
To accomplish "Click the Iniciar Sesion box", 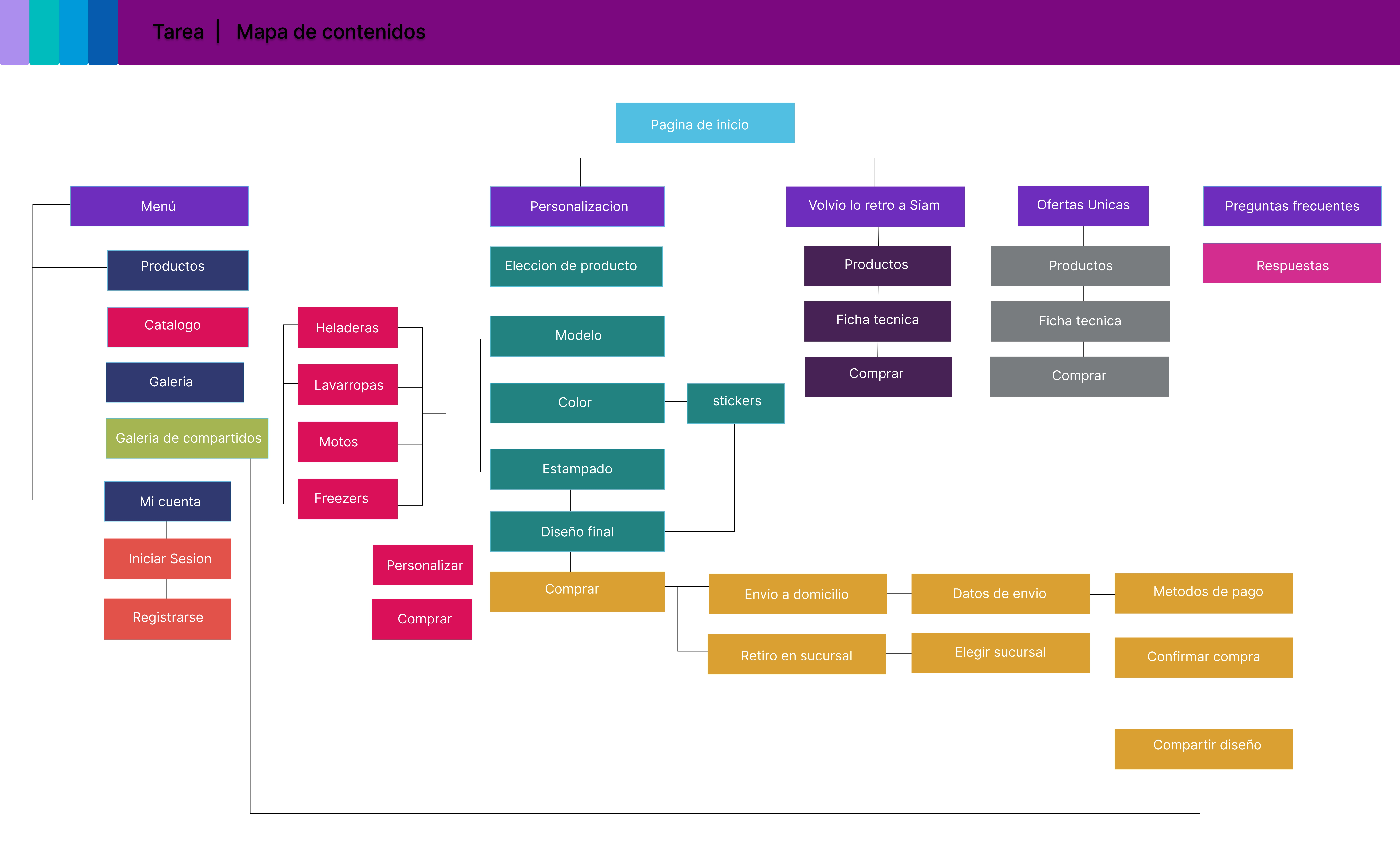I will [x=167, y=559].
